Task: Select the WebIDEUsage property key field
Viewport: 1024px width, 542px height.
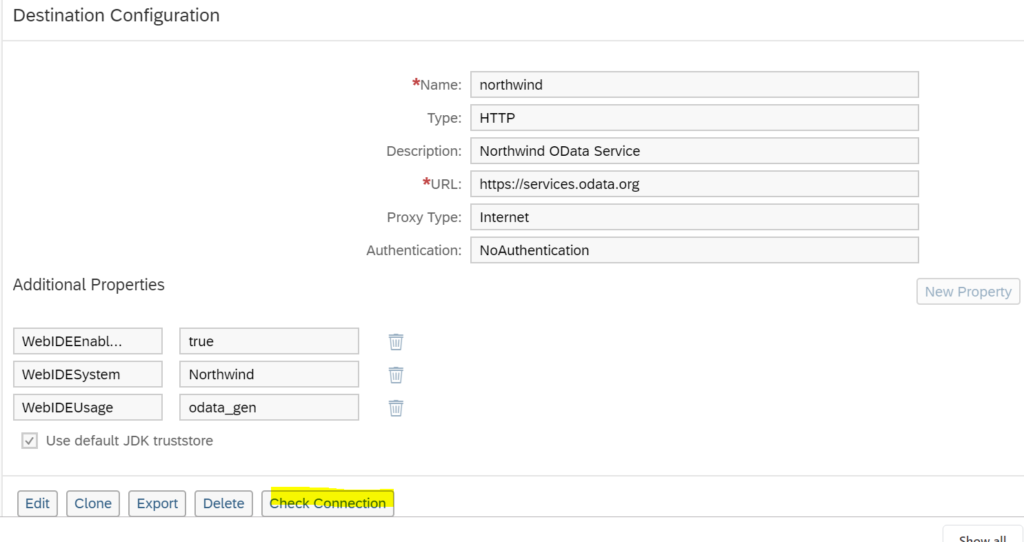Action: tap(88, 407)
